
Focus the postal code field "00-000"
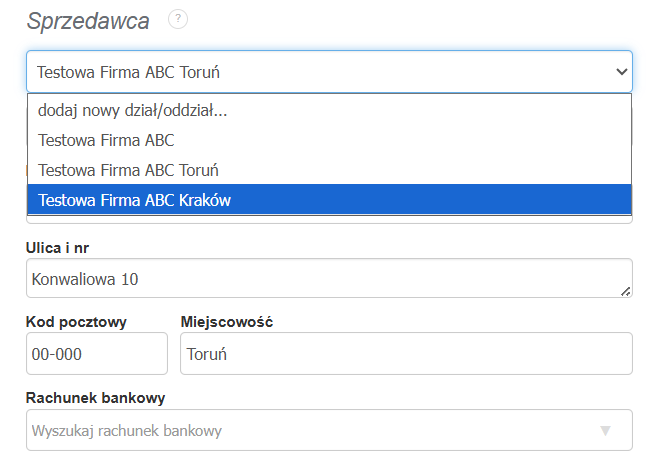(96, 354)
